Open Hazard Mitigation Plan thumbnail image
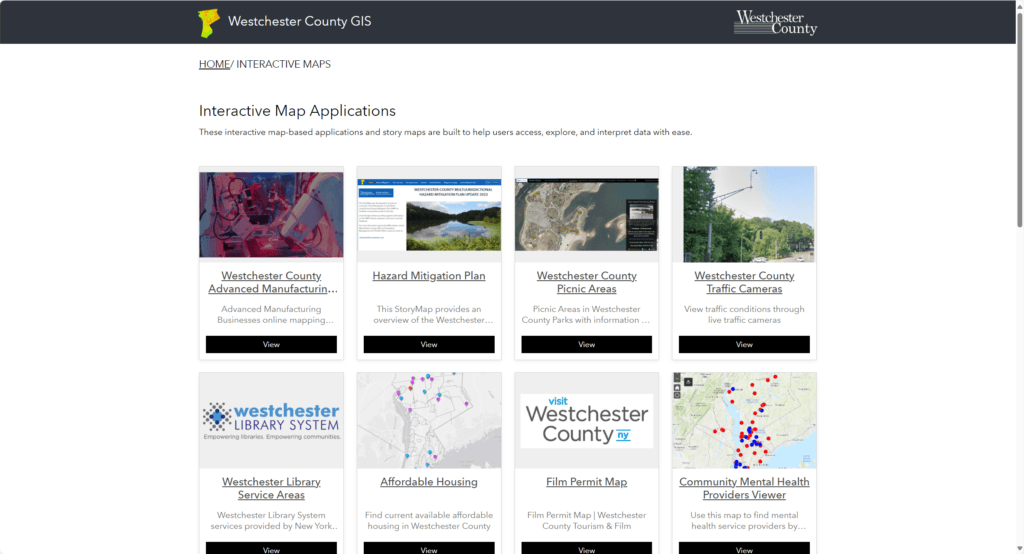Viewport: 1024px width, 554px height. point(429,215)
